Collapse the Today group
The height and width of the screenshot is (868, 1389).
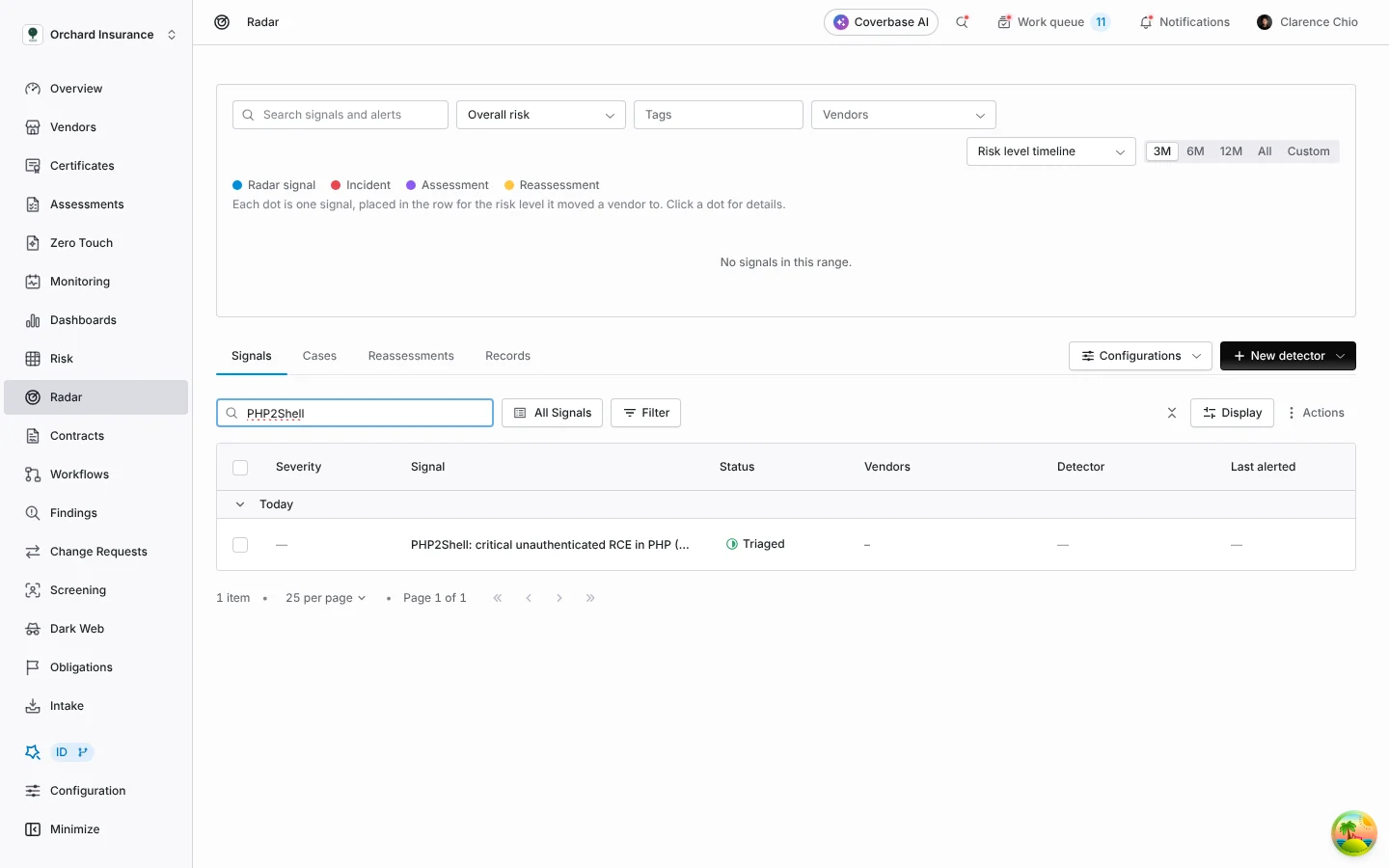click(240, 504)
